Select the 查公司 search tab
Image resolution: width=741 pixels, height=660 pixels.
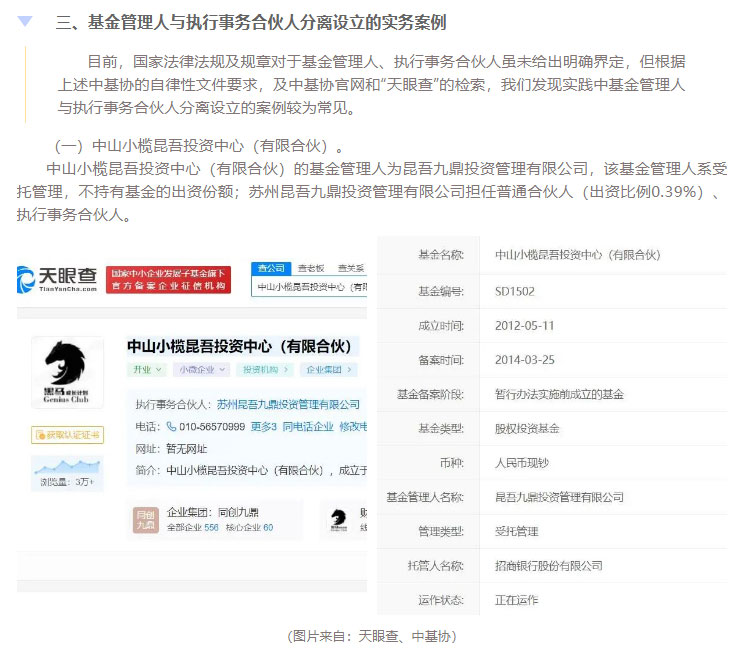[x=271, y=268]
